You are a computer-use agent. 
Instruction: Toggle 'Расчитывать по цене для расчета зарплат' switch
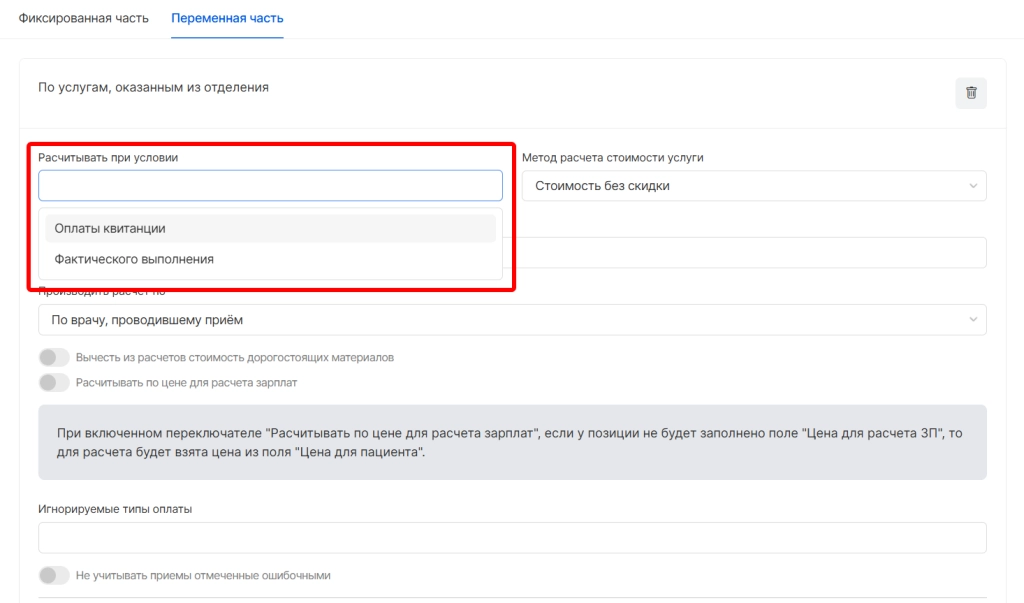[54, 382]
